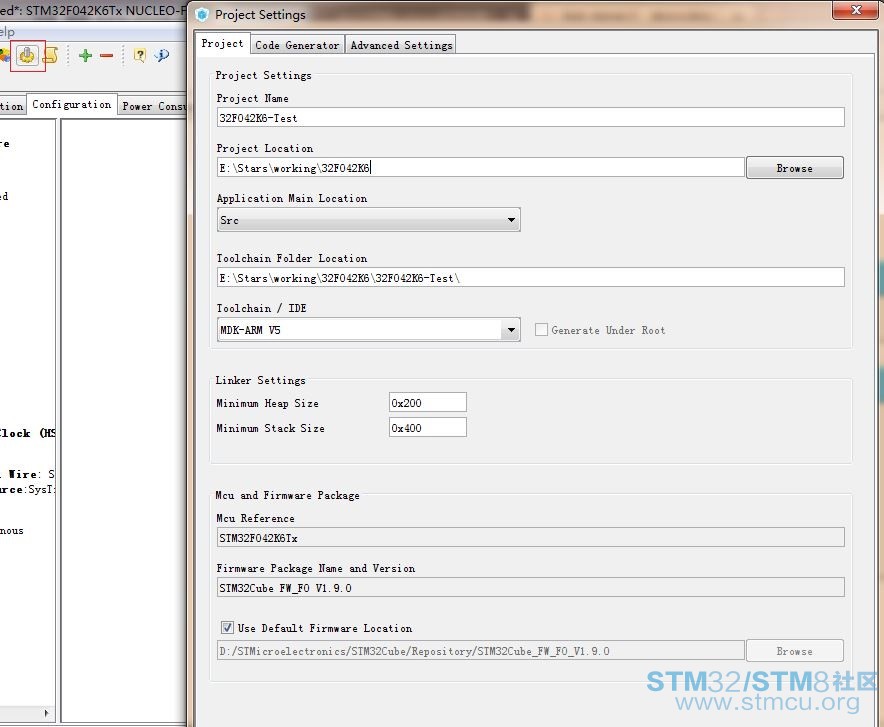884x727 pixels.
Task: Click the Project Name input field
Action: tap(531, 118)
